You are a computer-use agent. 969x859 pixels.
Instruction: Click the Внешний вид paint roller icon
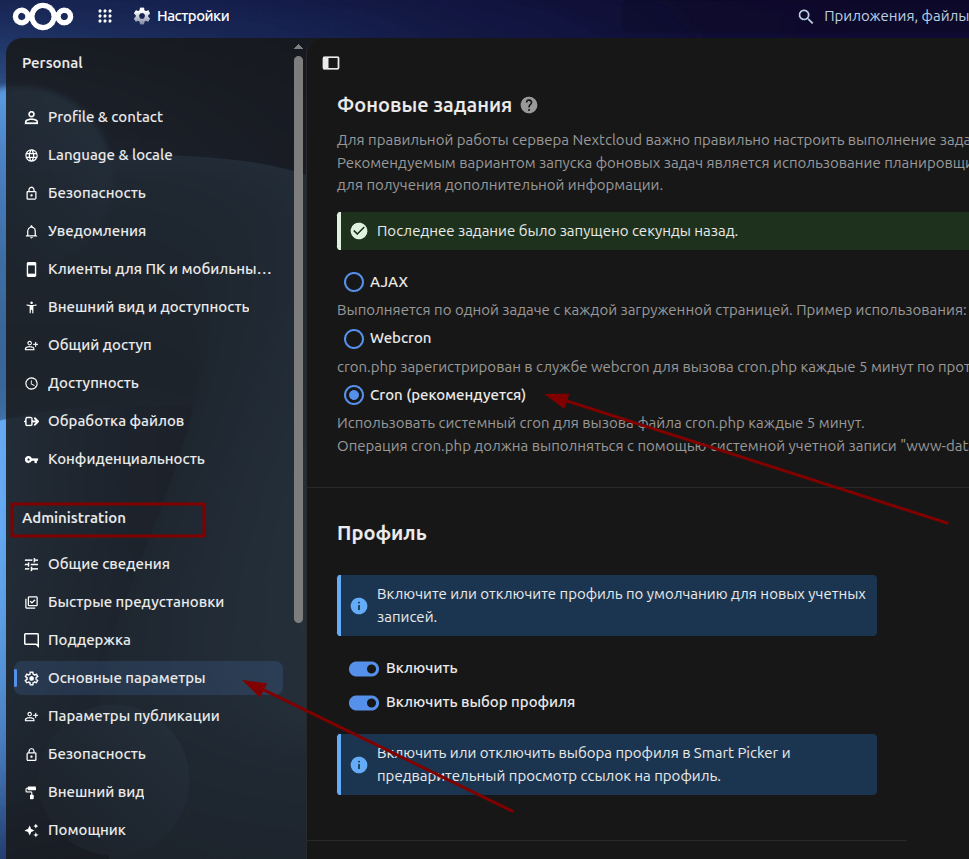tap(32, 792)
